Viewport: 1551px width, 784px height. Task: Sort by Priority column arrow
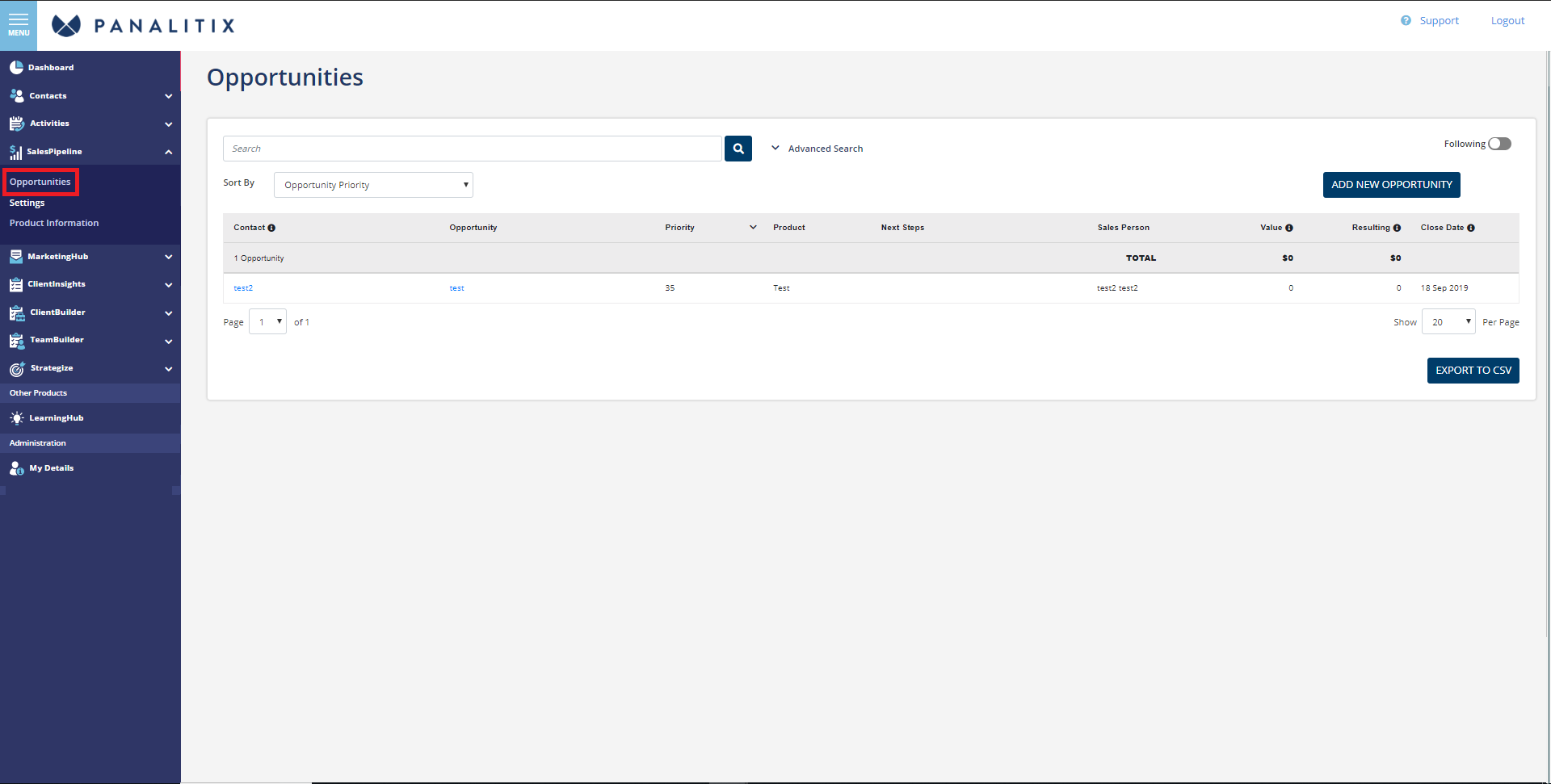[753, 228]
